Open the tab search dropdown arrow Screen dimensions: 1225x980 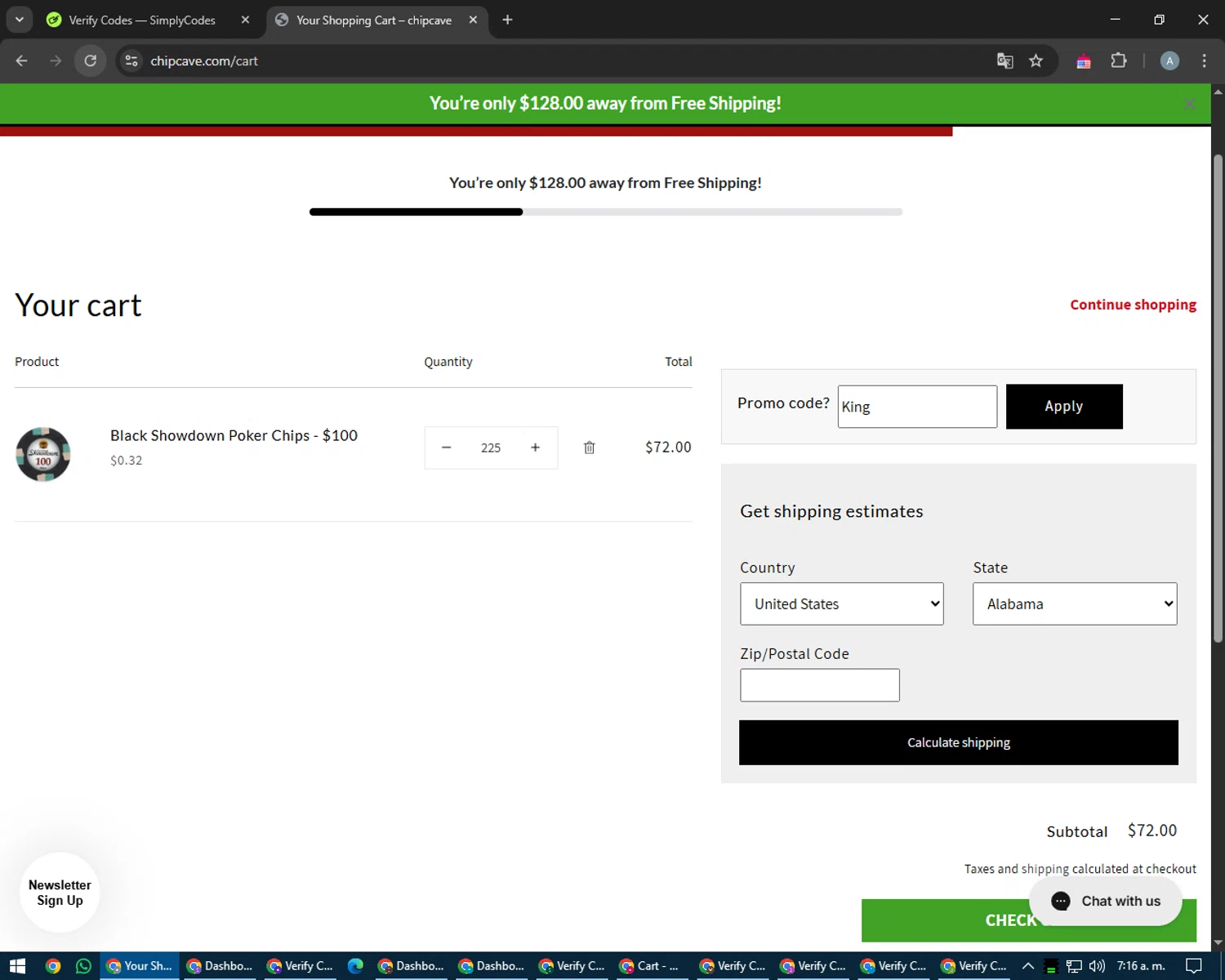[19, 20]
